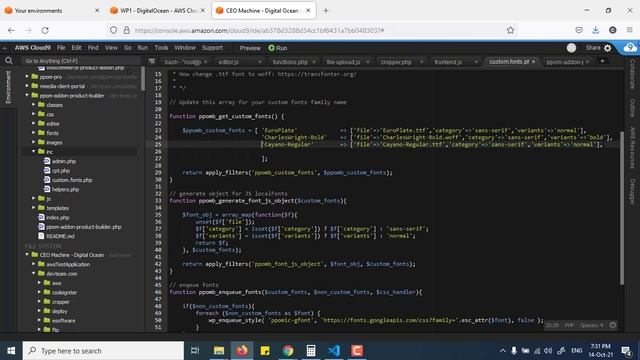This screenshot has height=360, width=640.
Task: Open the Tools menu
Action: click(161, 48)
